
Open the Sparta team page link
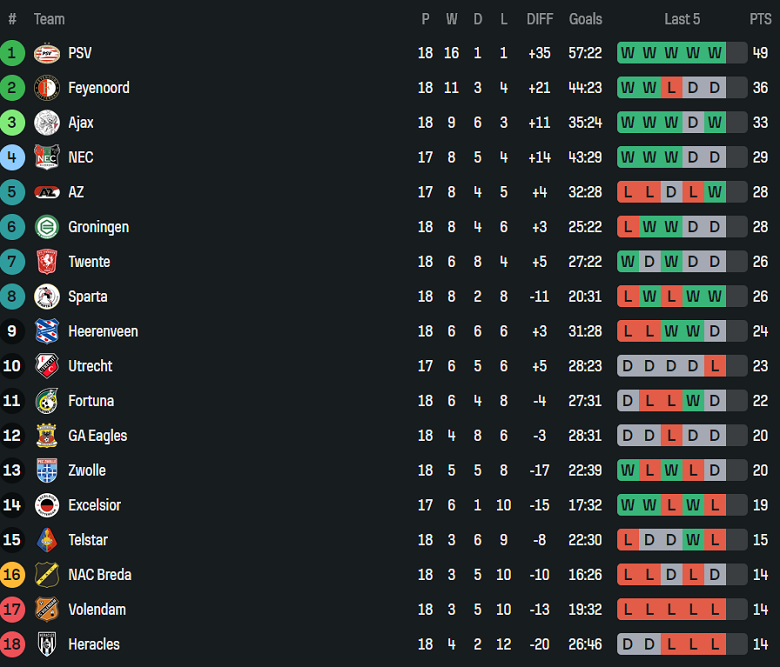[x=88, y=296]
